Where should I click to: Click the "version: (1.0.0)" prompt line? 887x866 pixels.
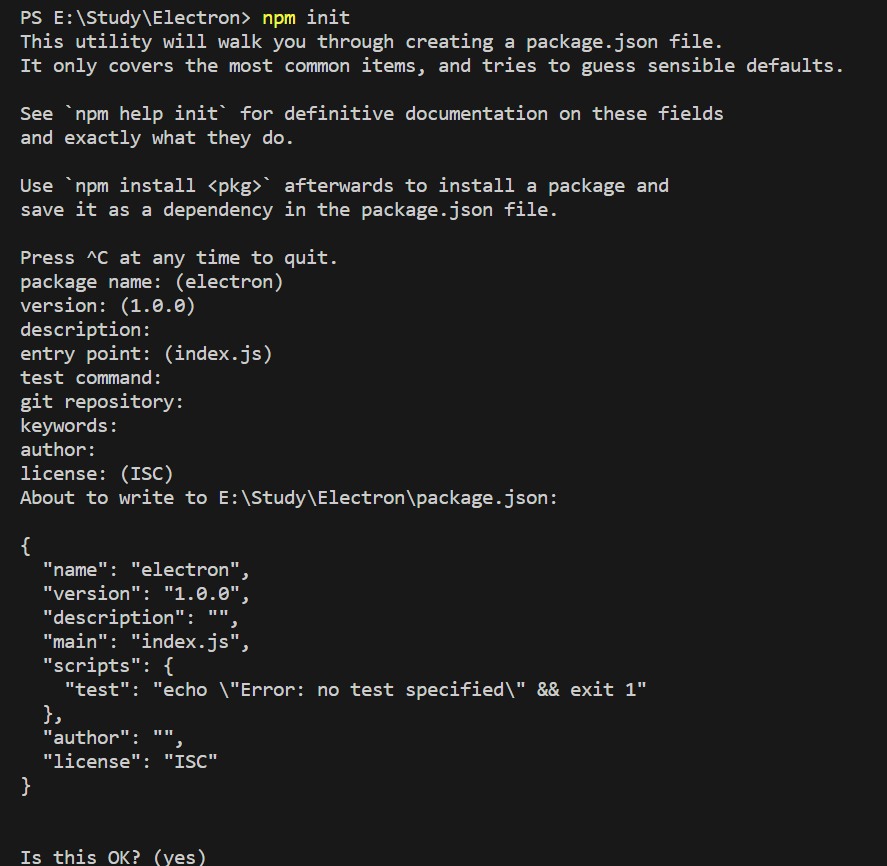tap(108, 306)
